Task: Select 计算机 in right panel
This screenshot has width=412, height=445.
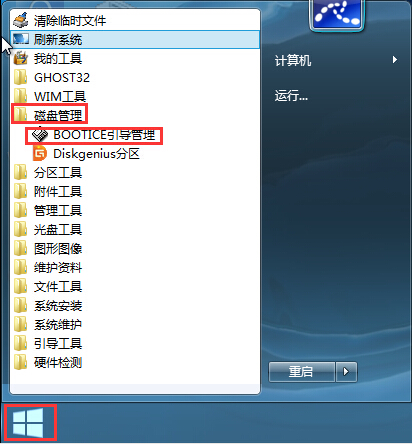Action: pos(293,60)
